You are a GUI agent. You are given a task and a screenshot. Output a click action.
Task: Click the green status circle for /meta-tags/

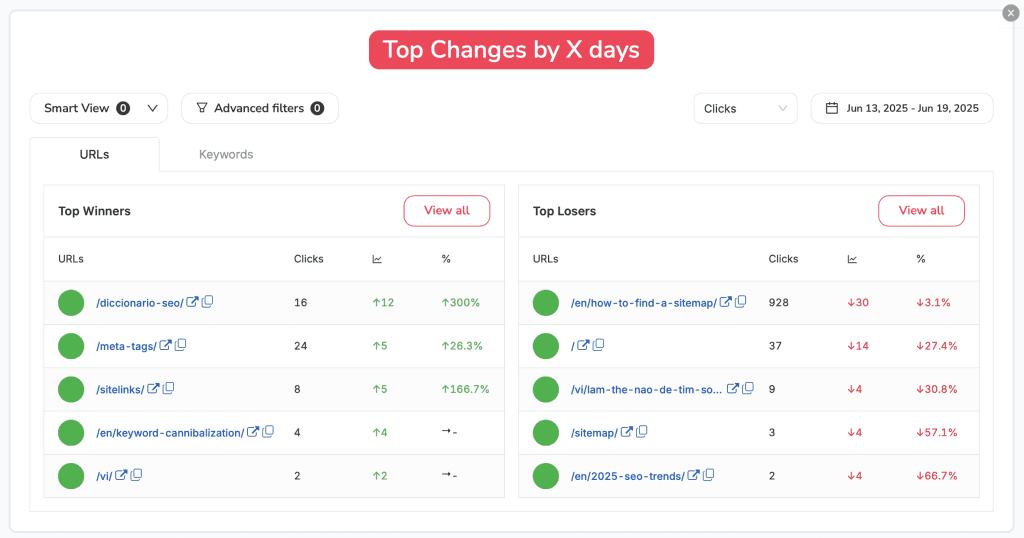(x=71, y=346)
